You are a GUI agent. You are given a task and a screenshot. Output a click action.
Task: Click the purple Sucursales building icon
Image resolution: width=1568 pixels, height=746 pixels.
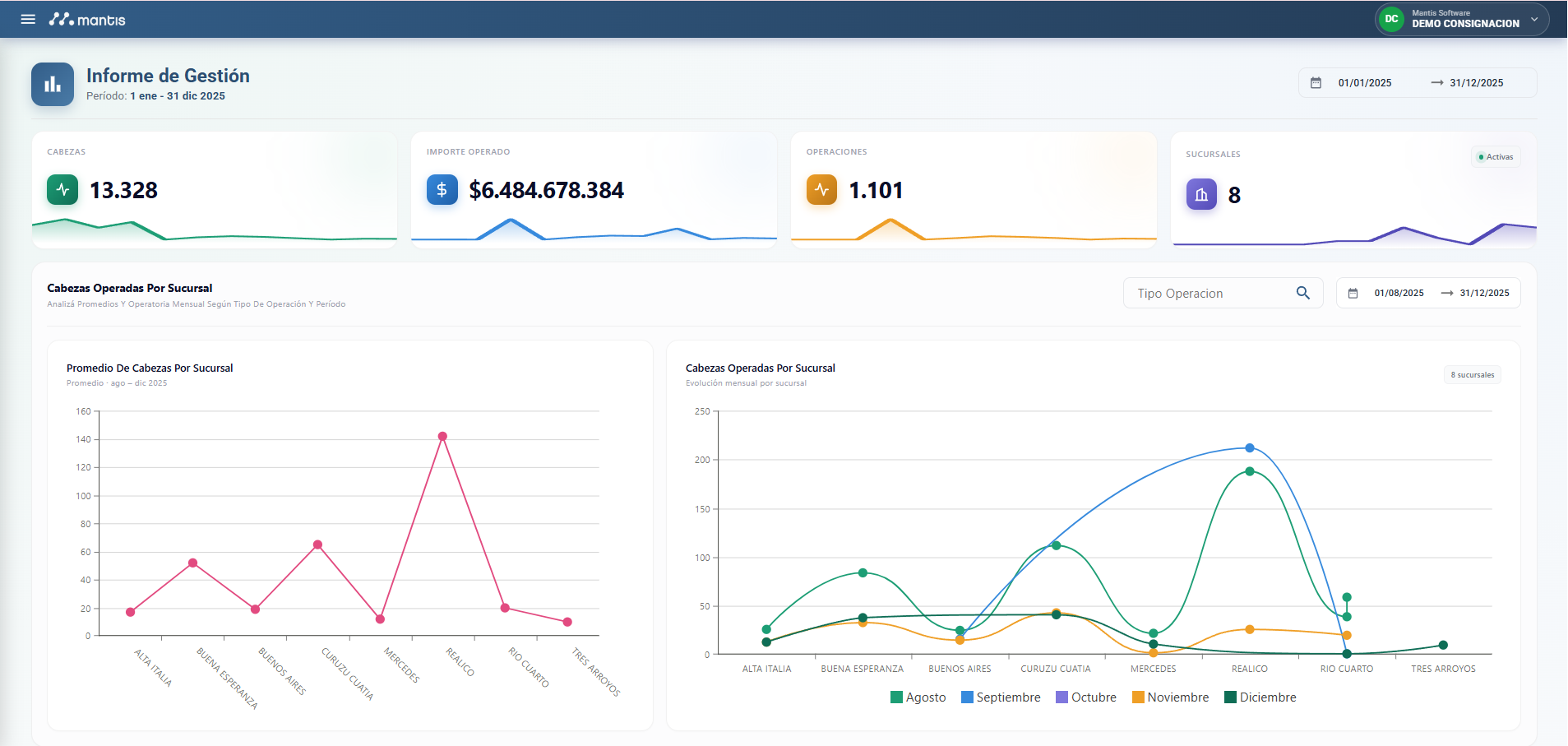pos(1201,195)
